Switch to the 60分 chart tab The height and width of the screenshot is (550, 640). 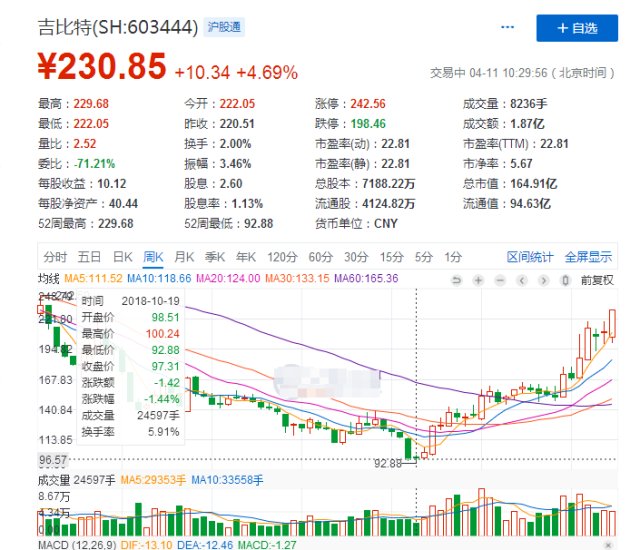click(x=321, y=257)
